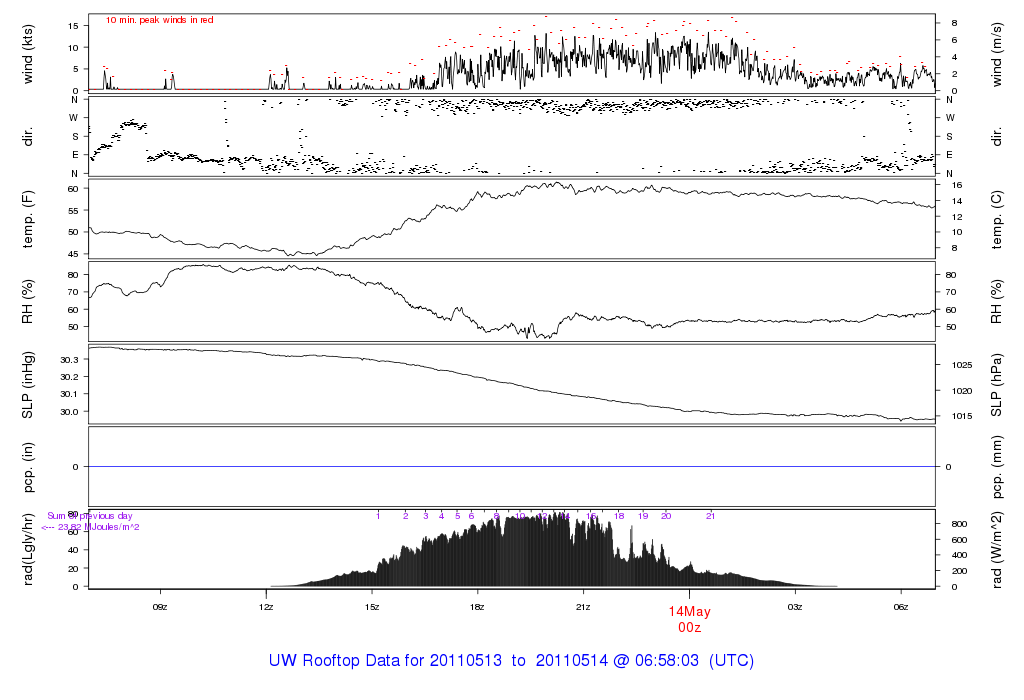Click the 800 W/m^2 tick value
This screenshot has width=1024, height=700.
coord(959,524)
